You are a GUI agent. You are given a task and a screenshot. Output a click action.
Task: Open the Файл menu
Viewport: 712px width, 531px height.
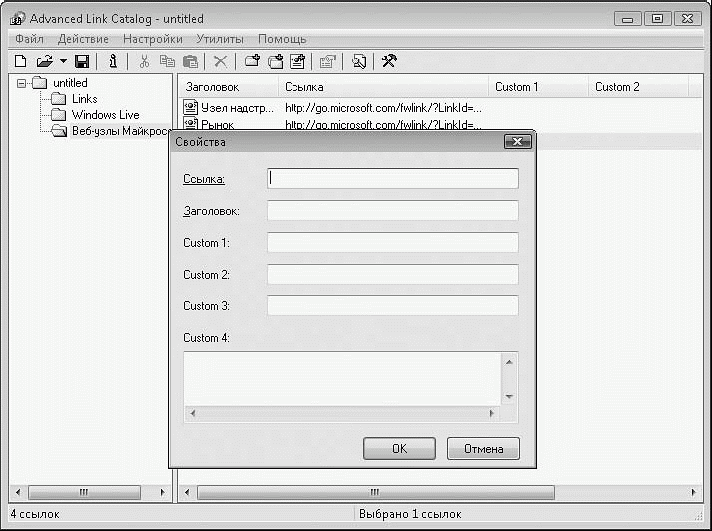(x=30, y=39)
